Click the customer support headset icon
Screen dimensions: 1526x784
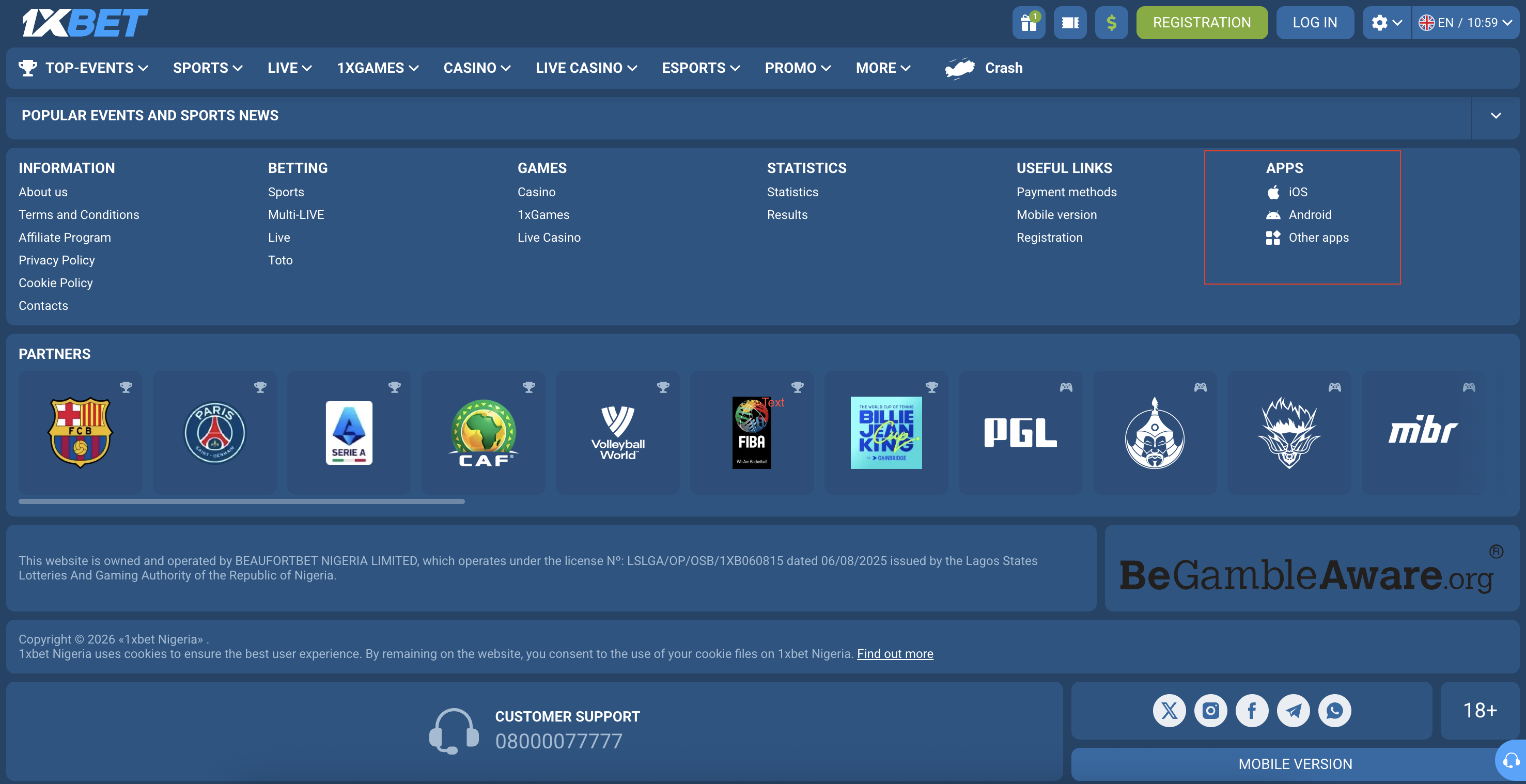click(454, 731)
